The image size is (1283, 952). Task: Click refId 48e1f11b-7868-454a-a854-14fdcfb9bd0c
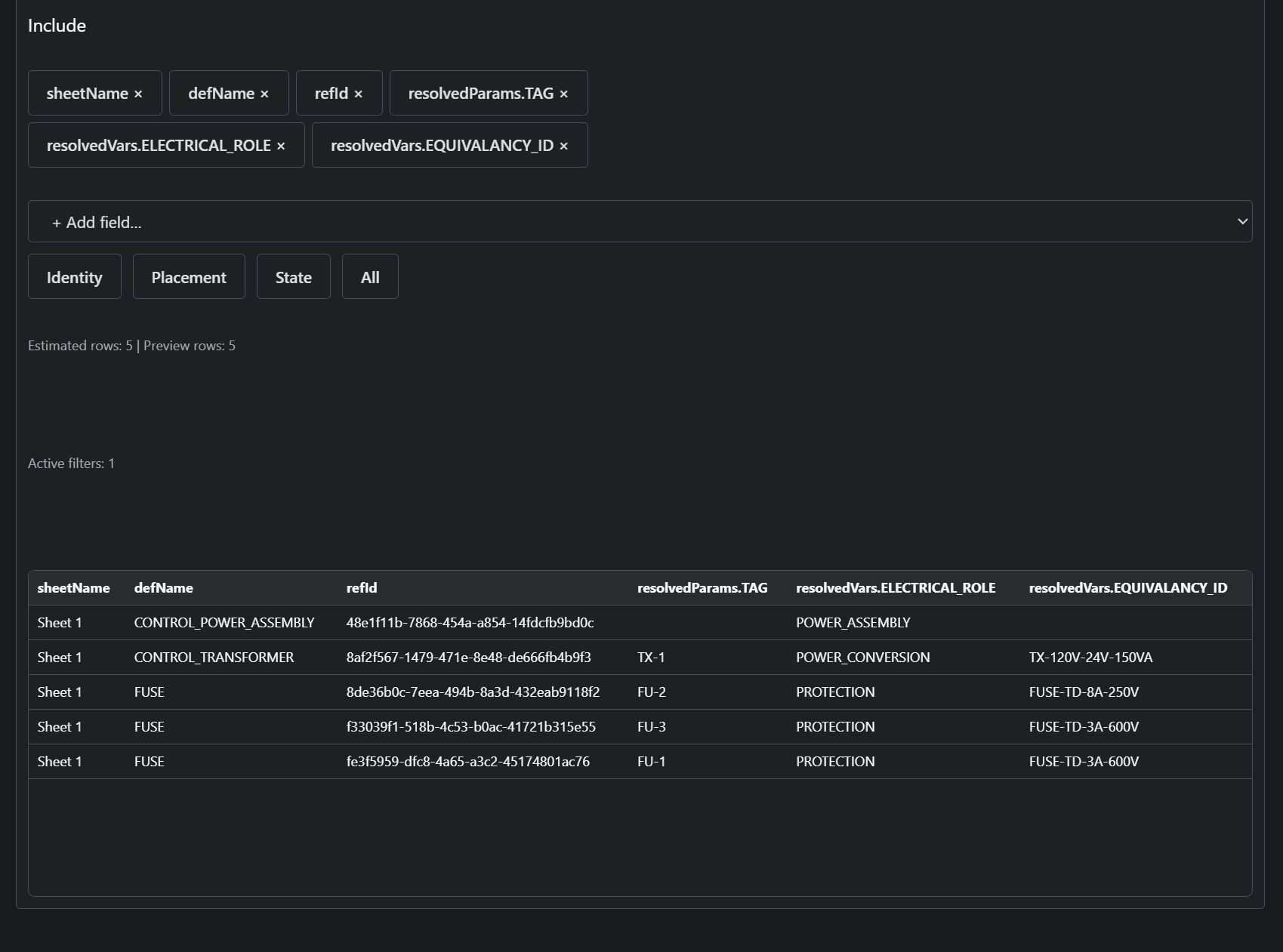[x=470, y=623]
